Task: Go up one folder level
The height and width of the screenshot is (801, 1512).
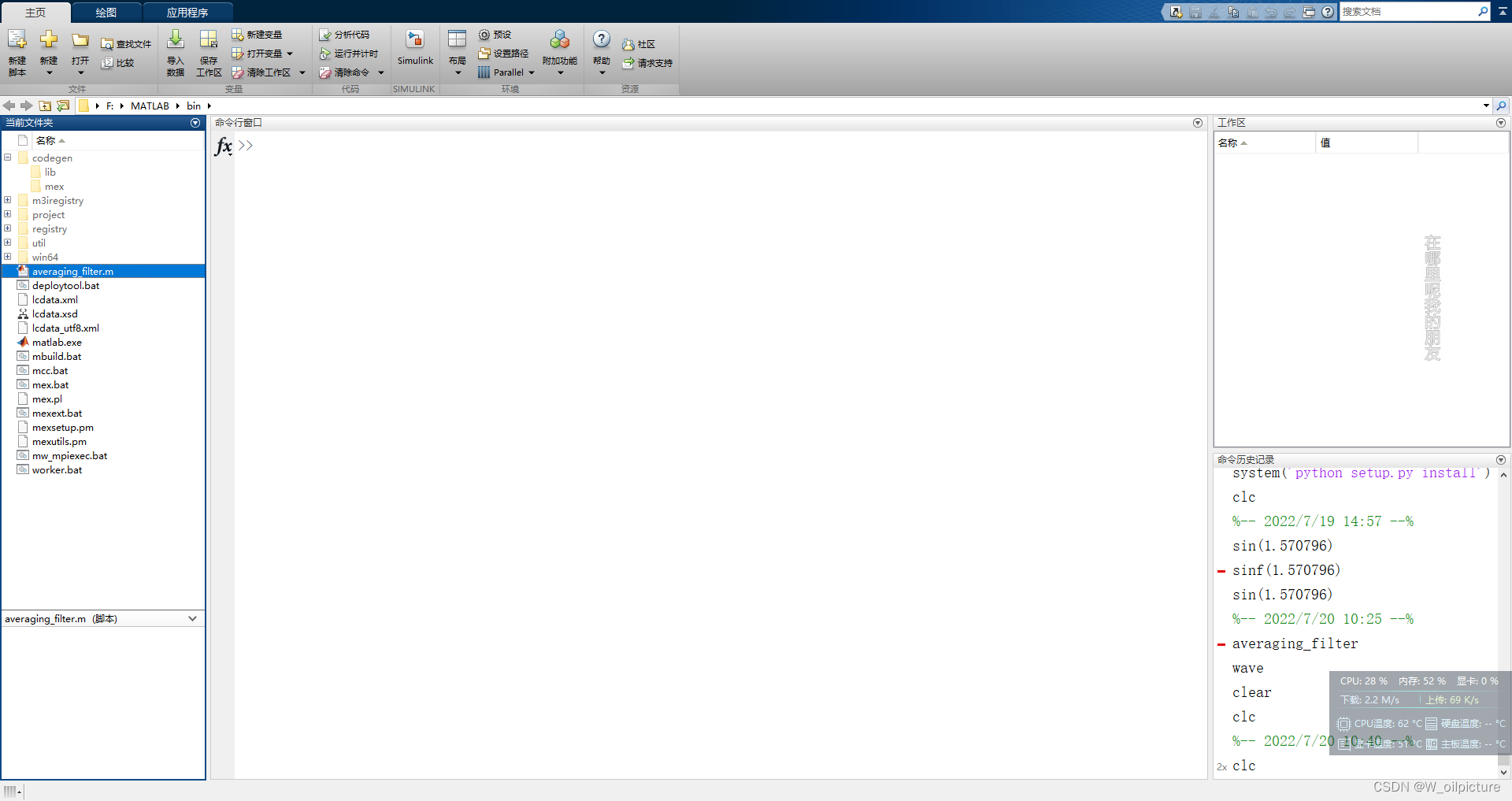Action: [45, 106]
